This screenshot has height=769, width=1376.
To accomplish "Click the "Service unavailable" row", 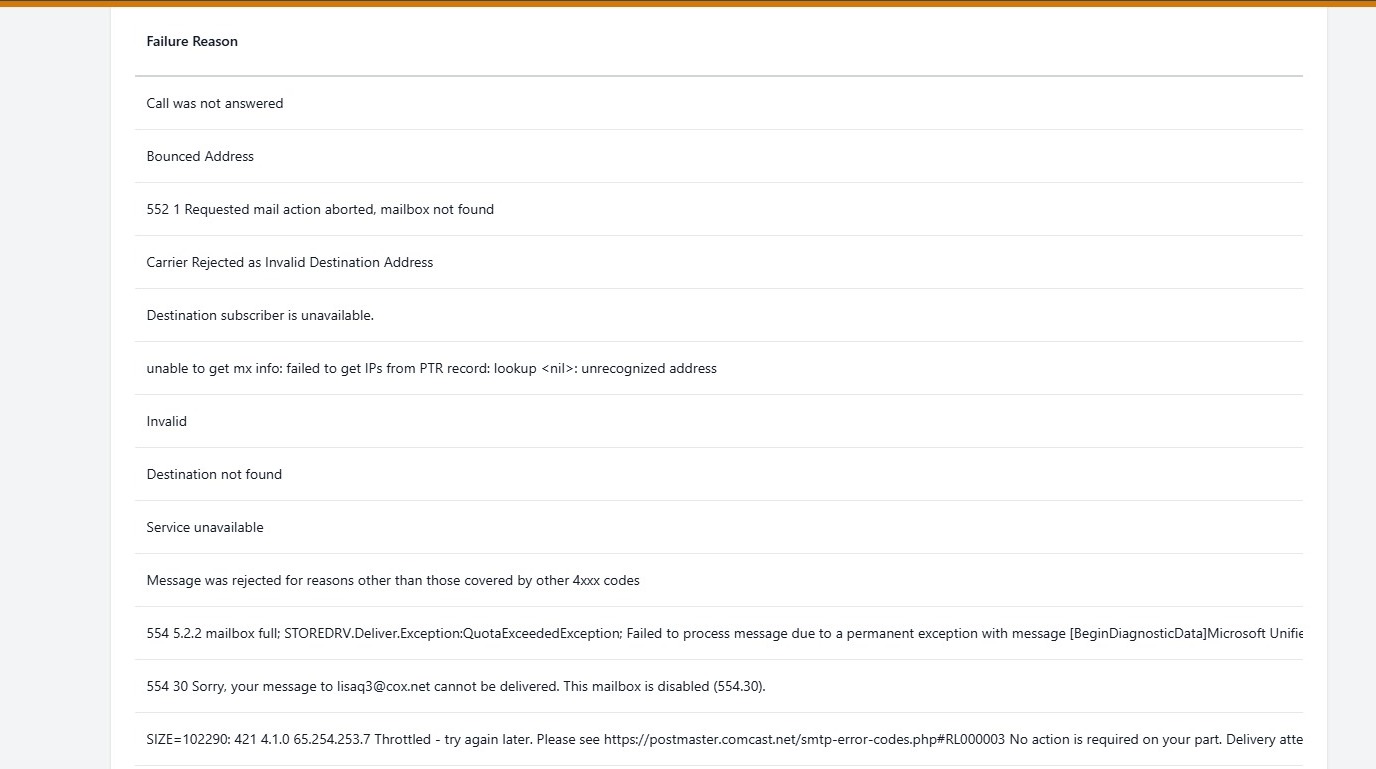I will [205, 527].
